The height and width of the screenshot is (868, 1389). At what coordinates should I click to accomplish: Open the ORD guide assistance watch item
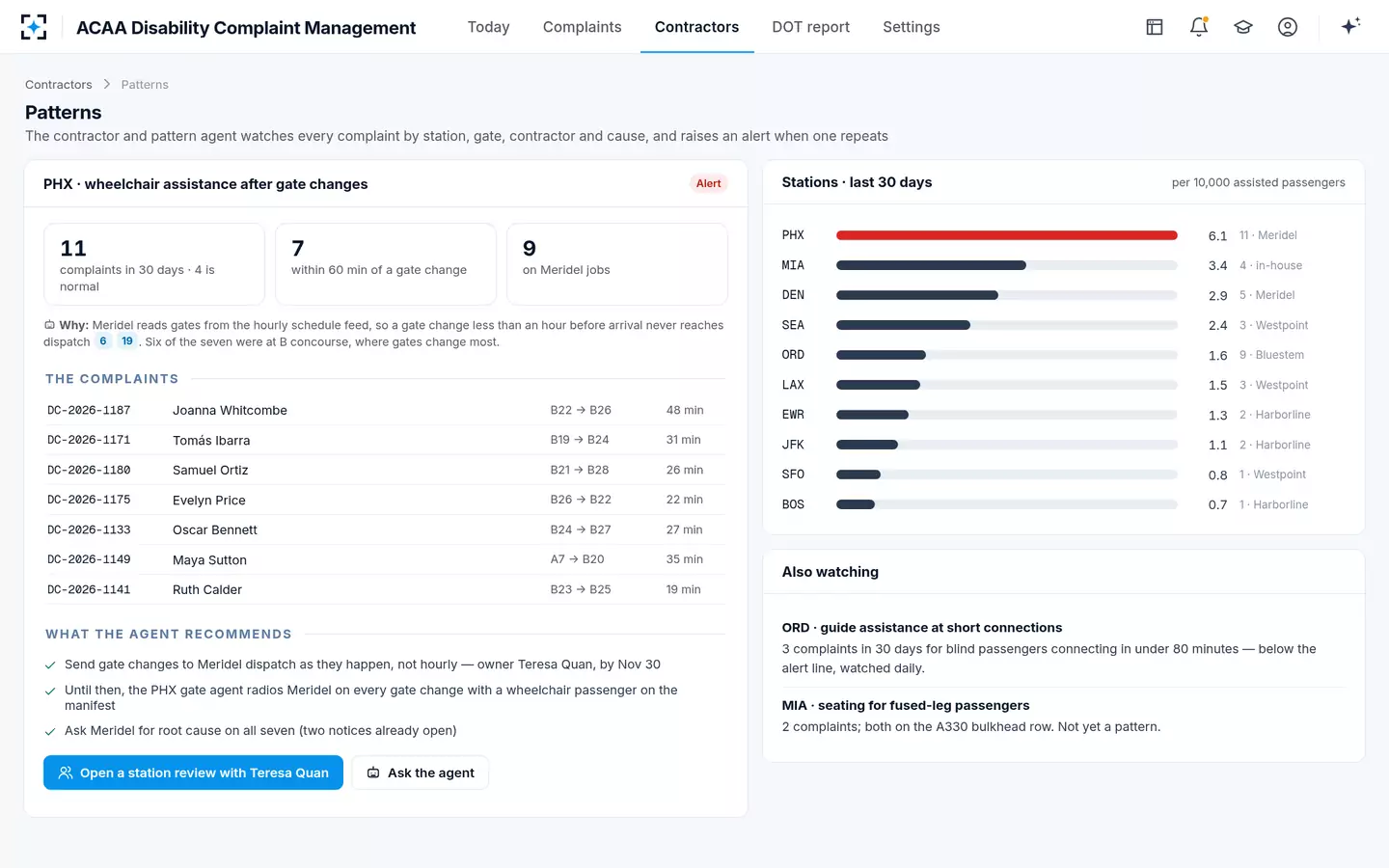[x=1063, y=647]
